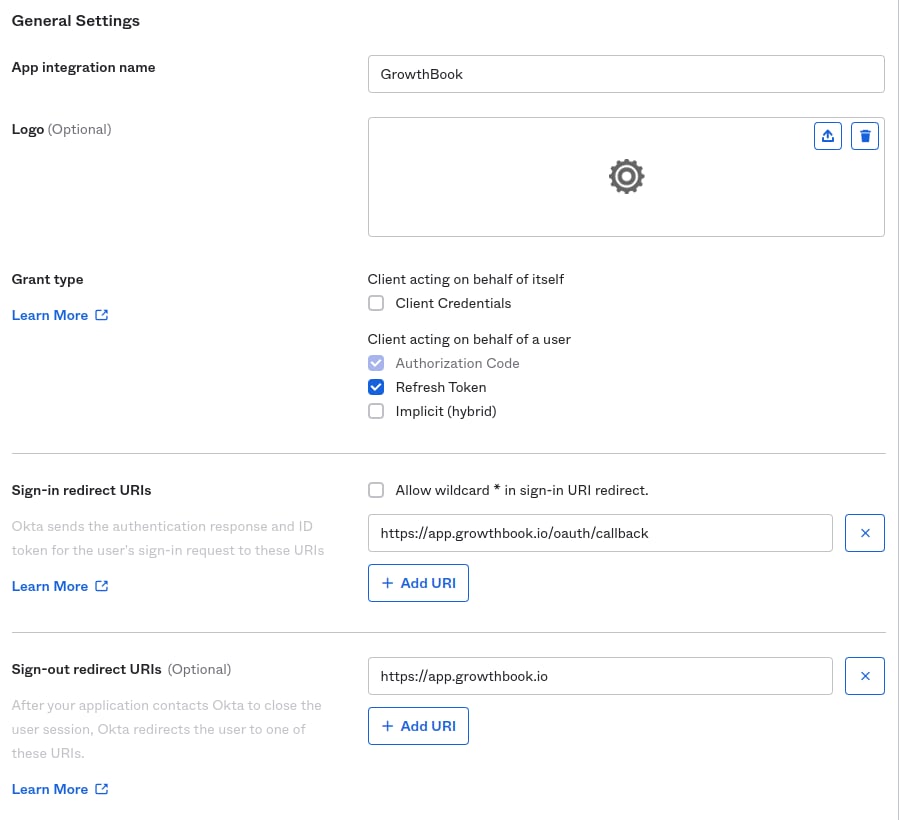Enable the Client Credentials checkbox
This screenshot has width=899, height=820.
tap(376, 303)
